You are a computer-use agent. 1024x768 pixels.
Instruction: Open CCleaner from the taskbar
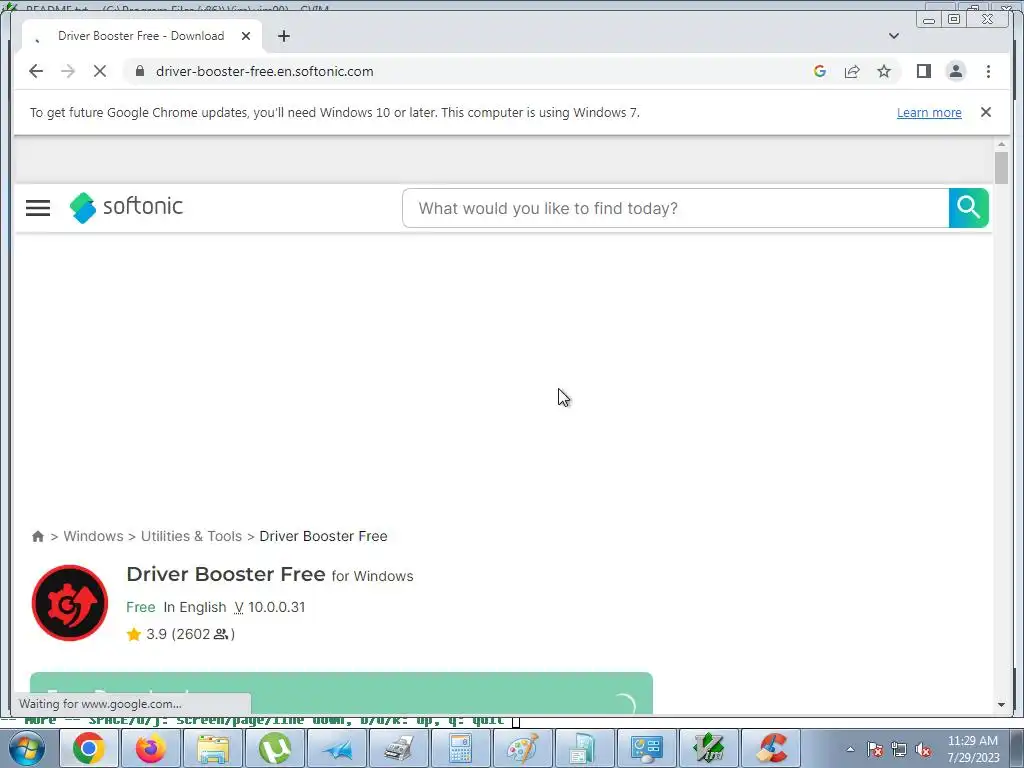pyautogui.click(x=772, y=748)
